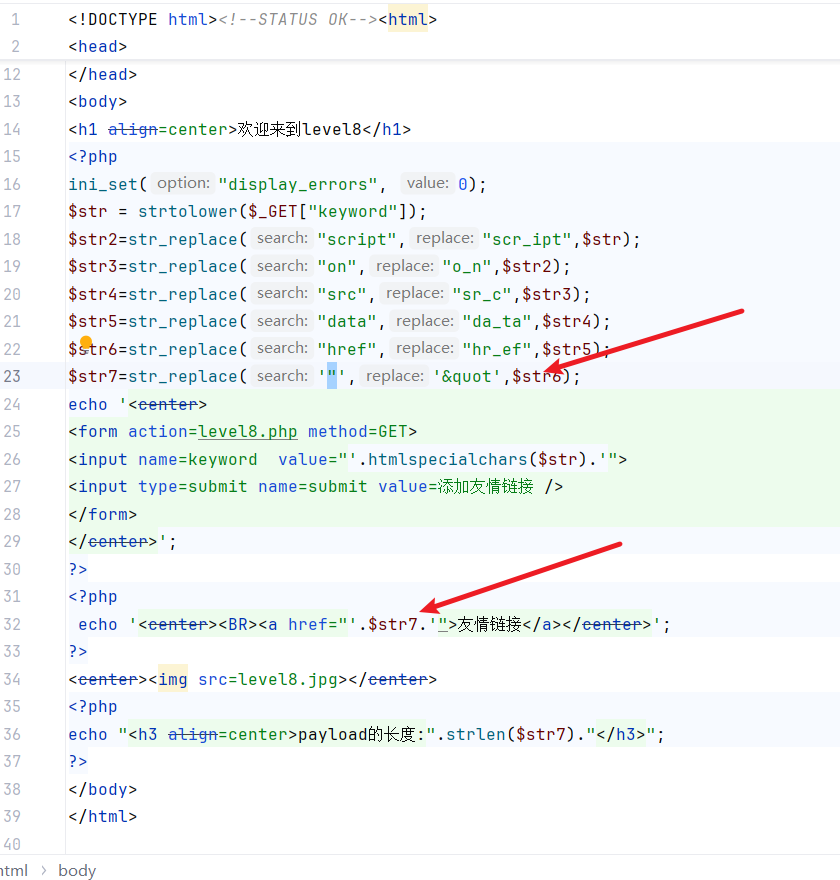
Task: Click line number 23 in the gutter
Action: point(12,376)
